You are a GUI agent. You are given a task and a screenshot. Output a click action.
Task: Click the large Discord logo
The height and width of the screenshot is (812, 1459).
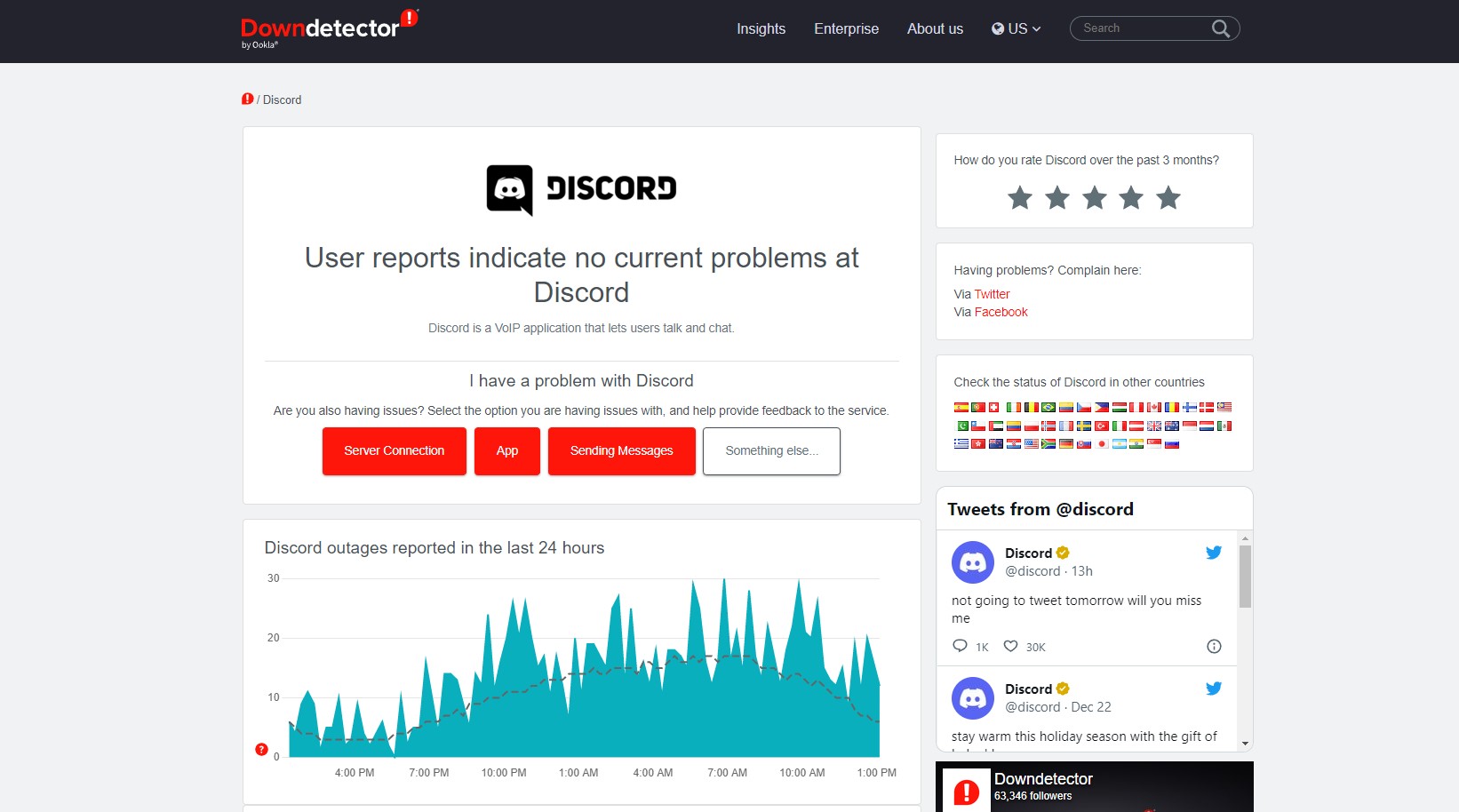[x=582, y=189]
